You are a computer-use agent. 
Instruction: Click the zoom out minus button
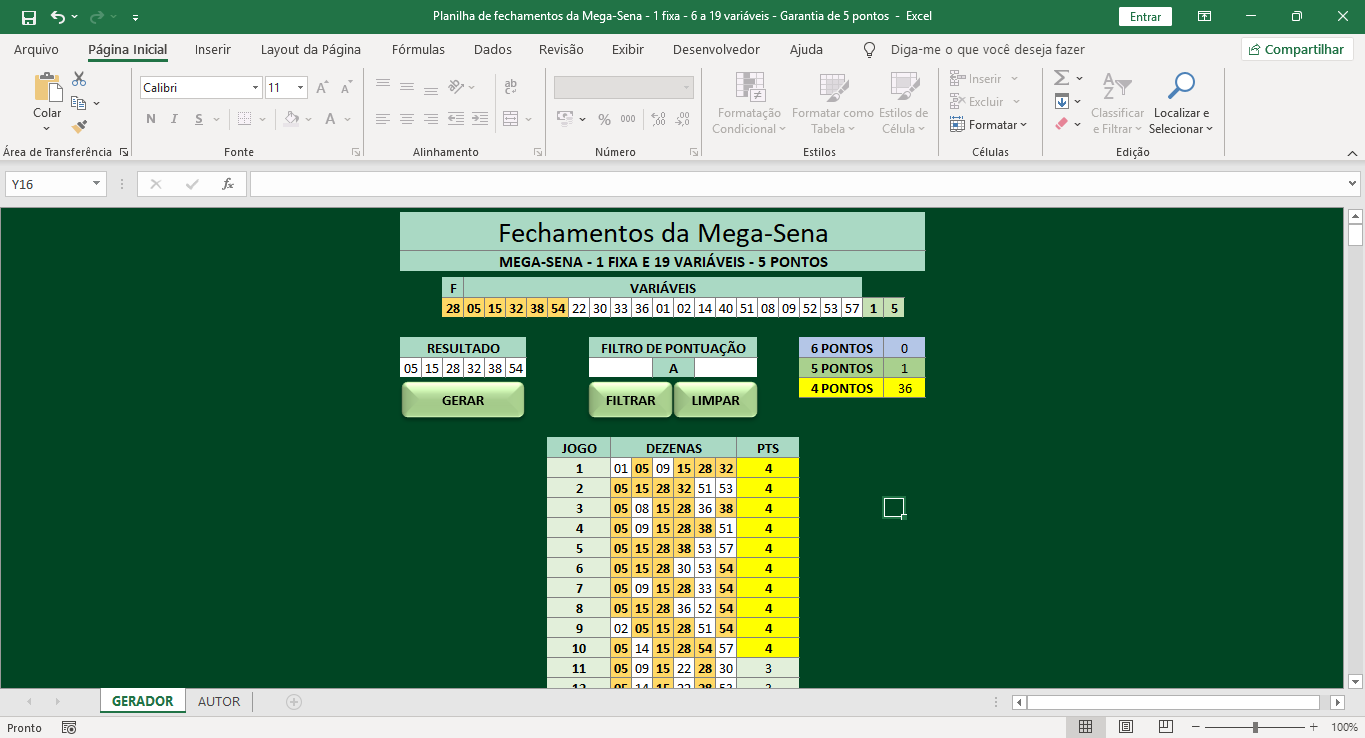coord(1195,727)
